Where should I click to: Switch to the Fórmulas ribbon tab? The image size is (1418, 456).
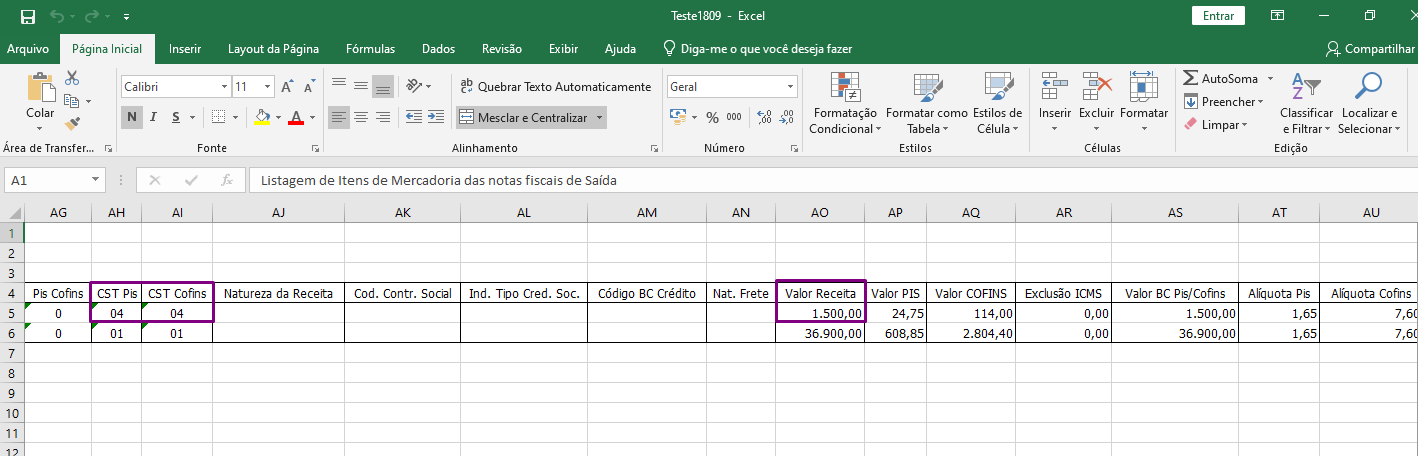point(370,49)
